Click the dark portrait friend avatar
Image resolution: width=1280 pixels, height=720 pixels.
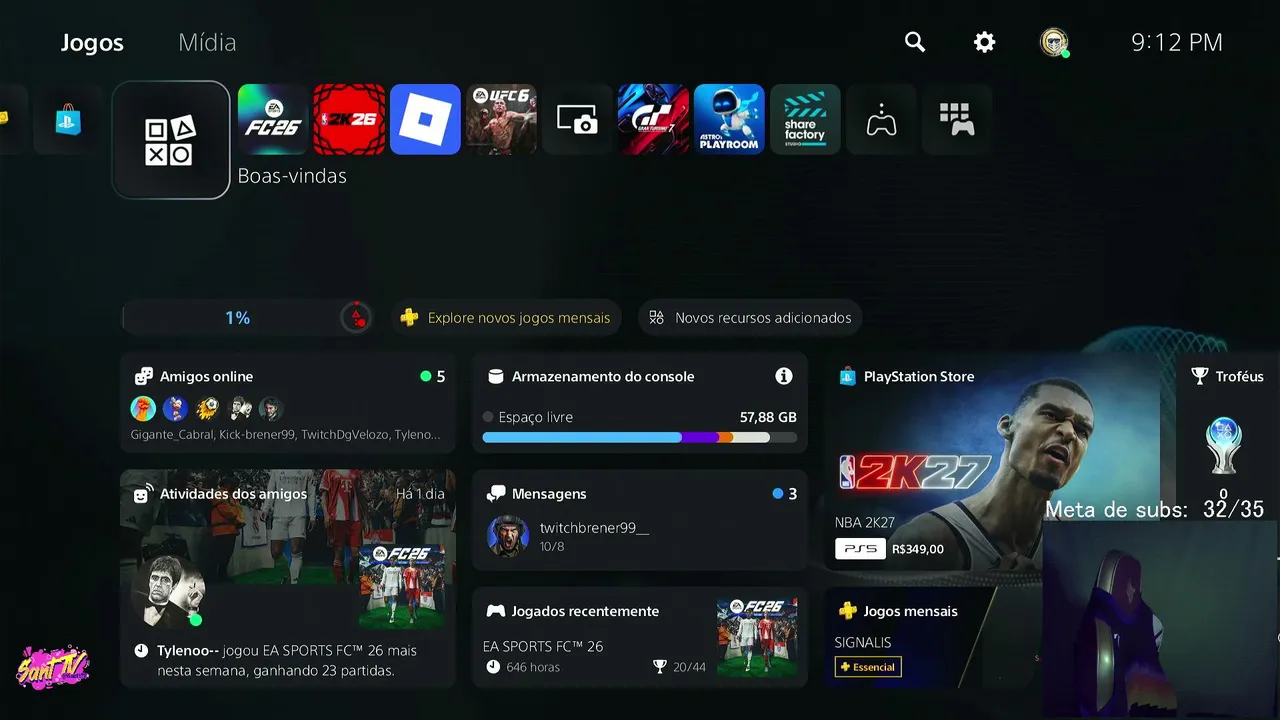[271, 408]
